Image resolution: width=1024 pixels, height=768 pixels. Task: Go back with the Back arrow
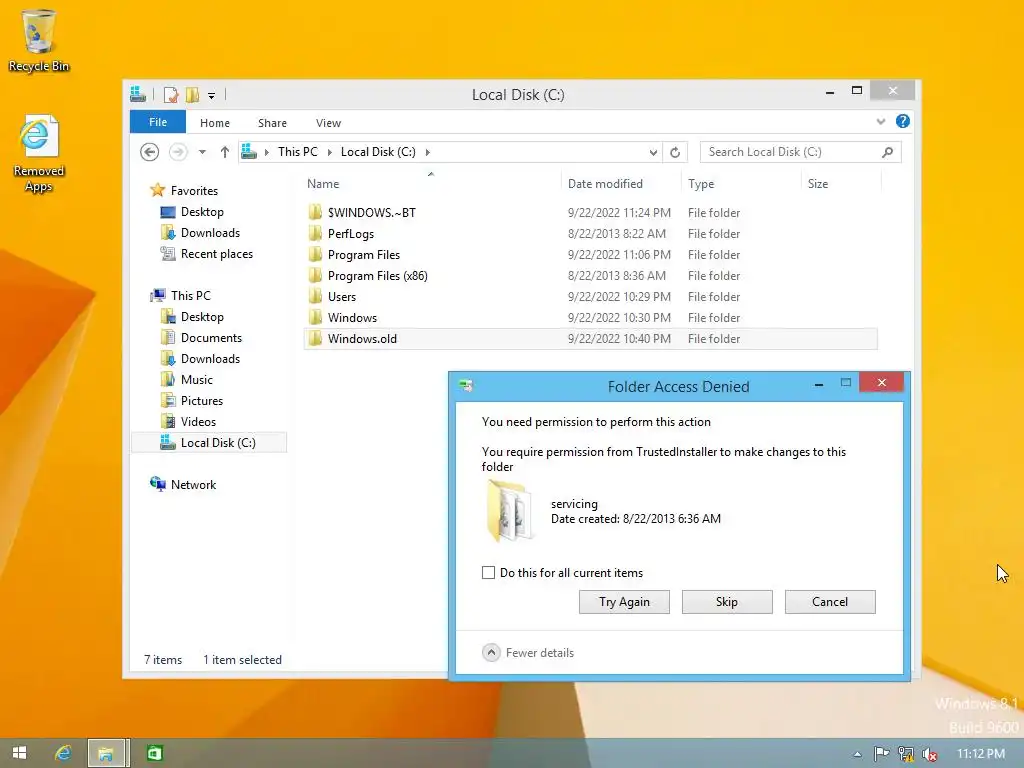(x=150, y=152)
